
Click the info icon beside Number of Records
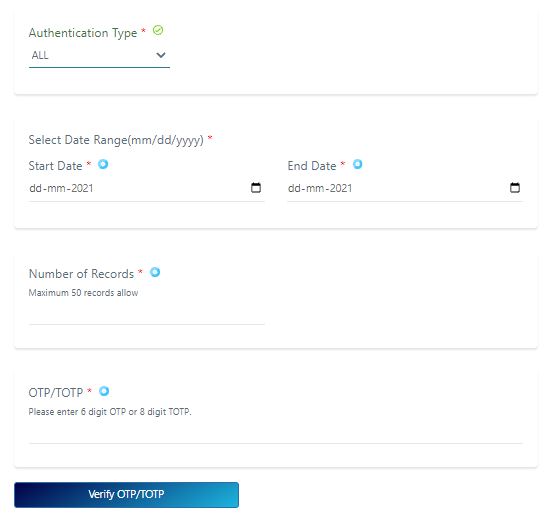155,273
